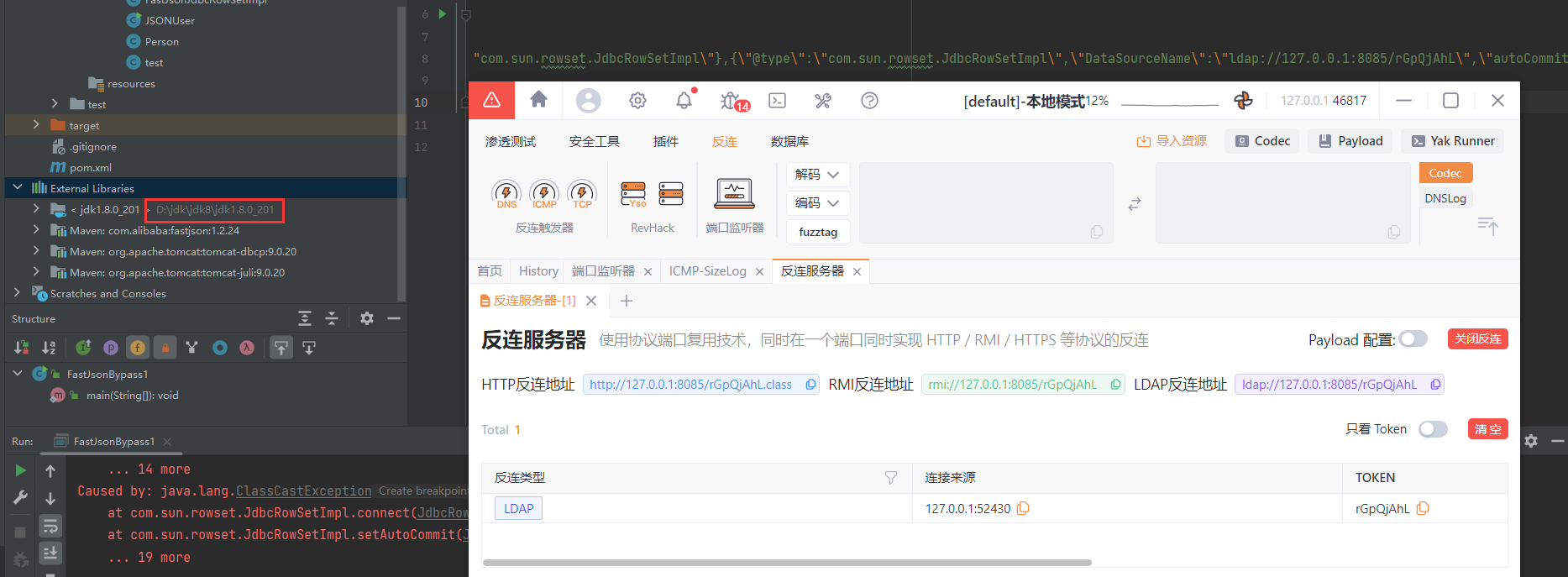1568x577 pixels.
Task: Expand the Maven tomcat-juli:9.0.20 library
Action: 36,271
